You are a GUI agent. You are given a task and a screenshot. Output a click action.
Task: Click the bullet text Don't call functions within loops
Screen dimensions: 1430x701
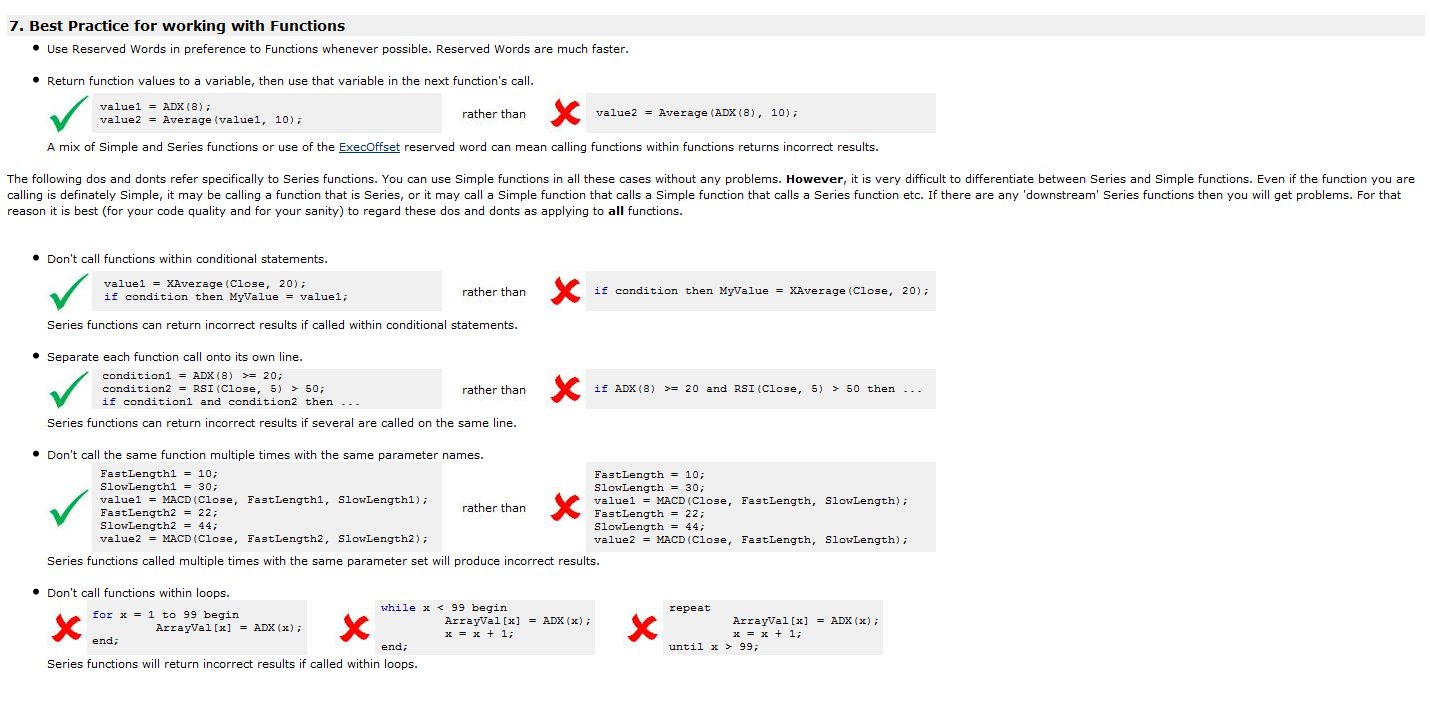coord(138,593)
